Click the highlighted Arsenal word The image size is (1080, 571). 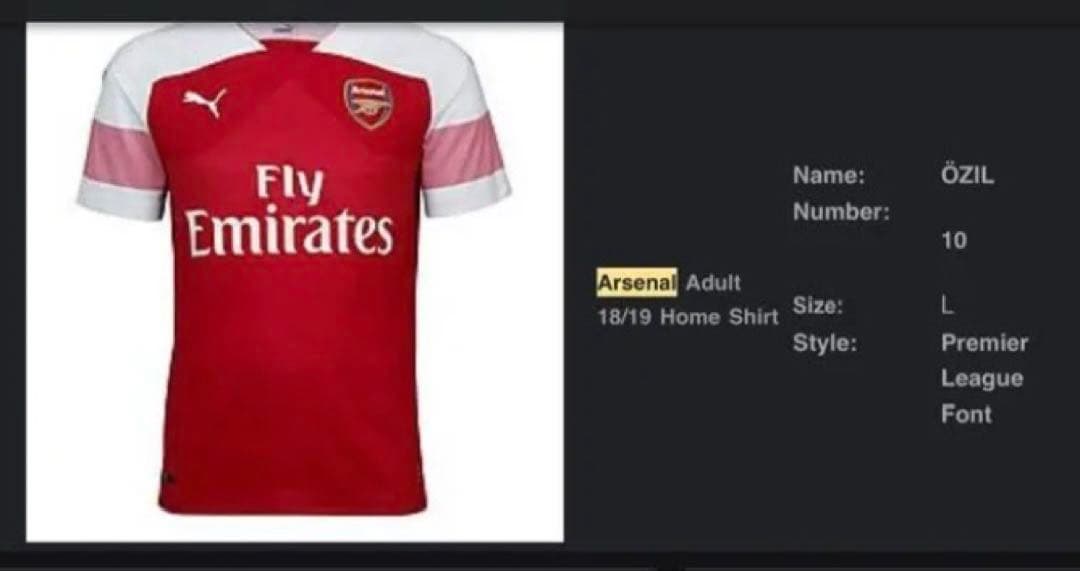coord(637,283)
